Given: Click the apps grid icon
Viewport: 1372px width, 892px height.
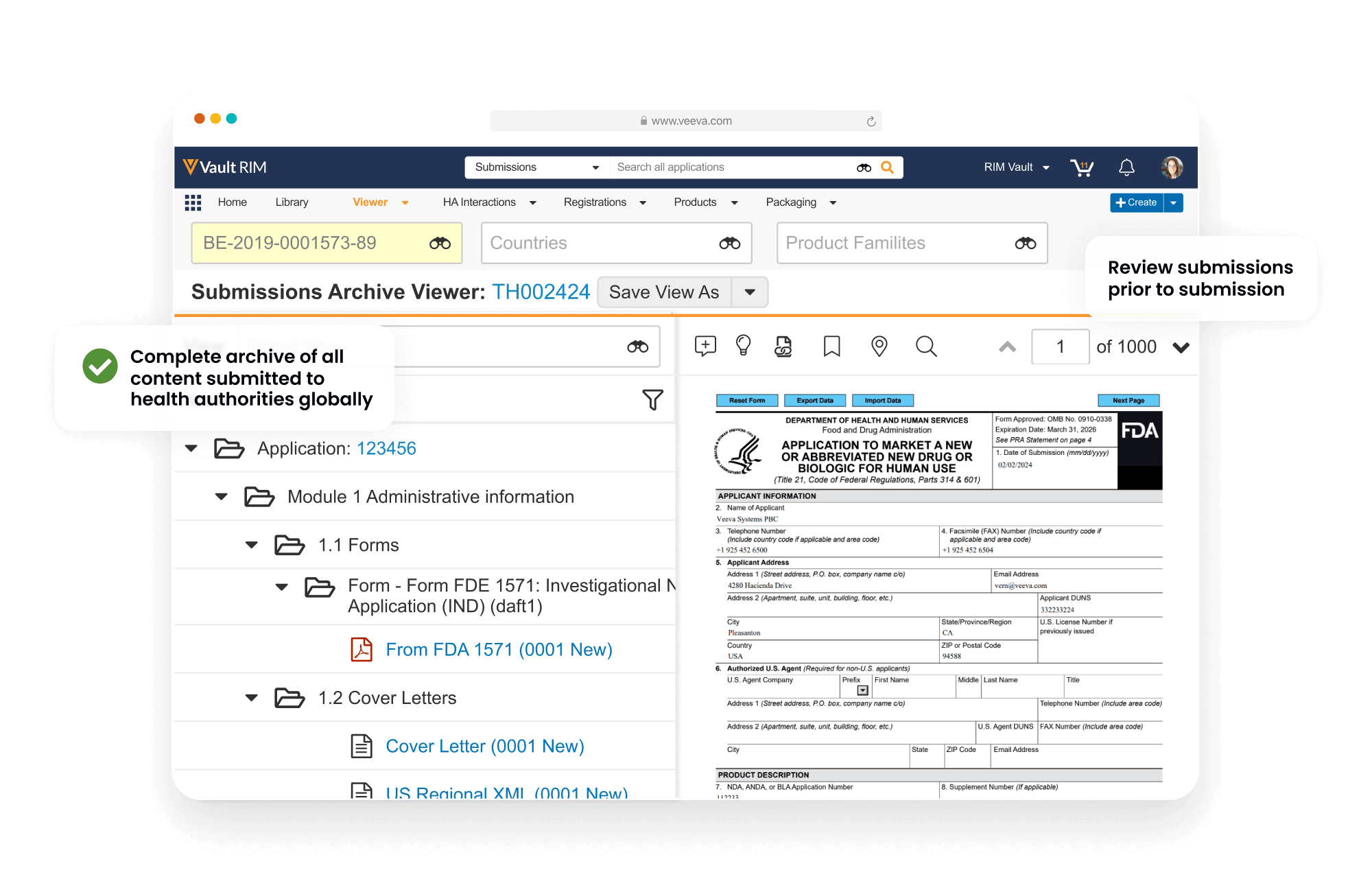Looking at the screenshot, I should 193,202.
